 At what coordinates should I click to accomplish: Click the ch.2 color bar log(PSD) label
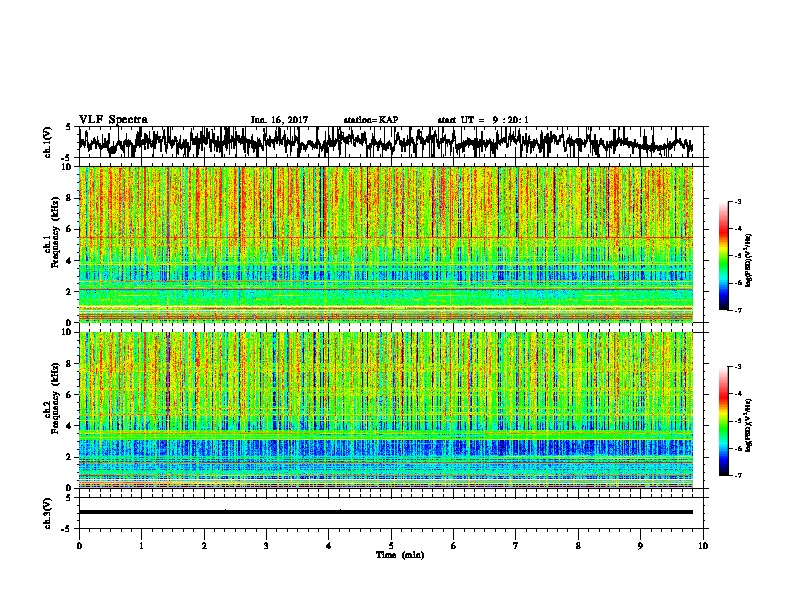click(748, 425)
